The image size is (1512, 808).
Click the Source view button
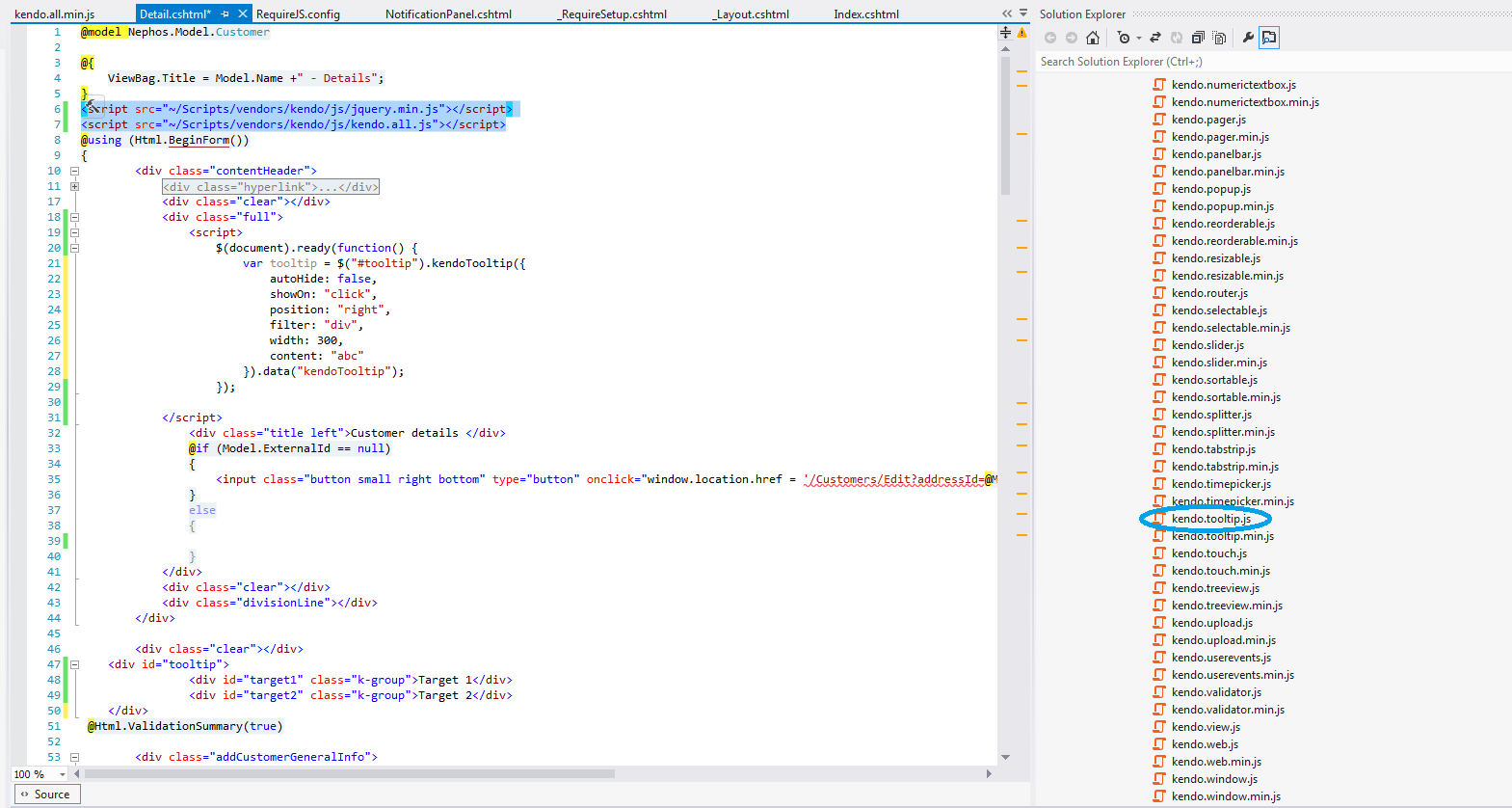pyautogui.click(x=45, y=795)
